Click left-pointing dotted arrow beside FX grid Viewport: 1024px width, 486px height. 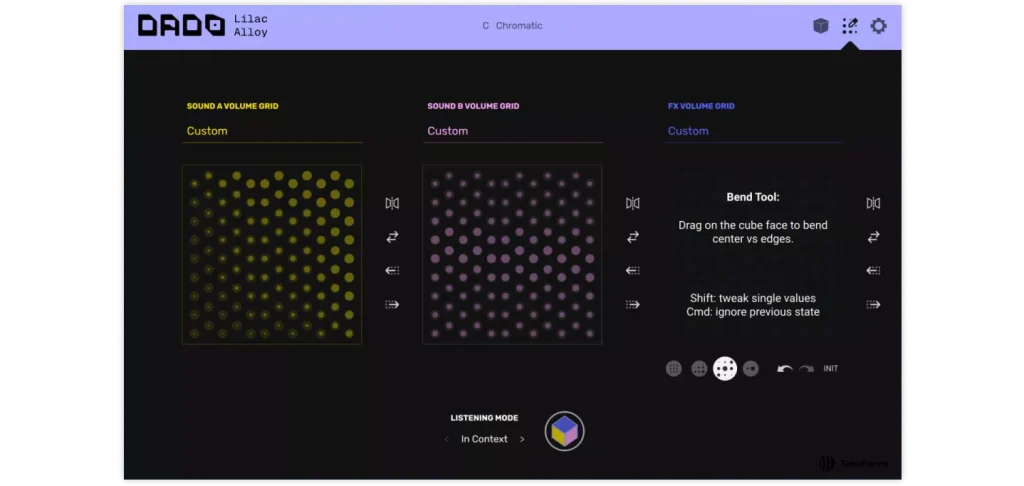point(873,270)
